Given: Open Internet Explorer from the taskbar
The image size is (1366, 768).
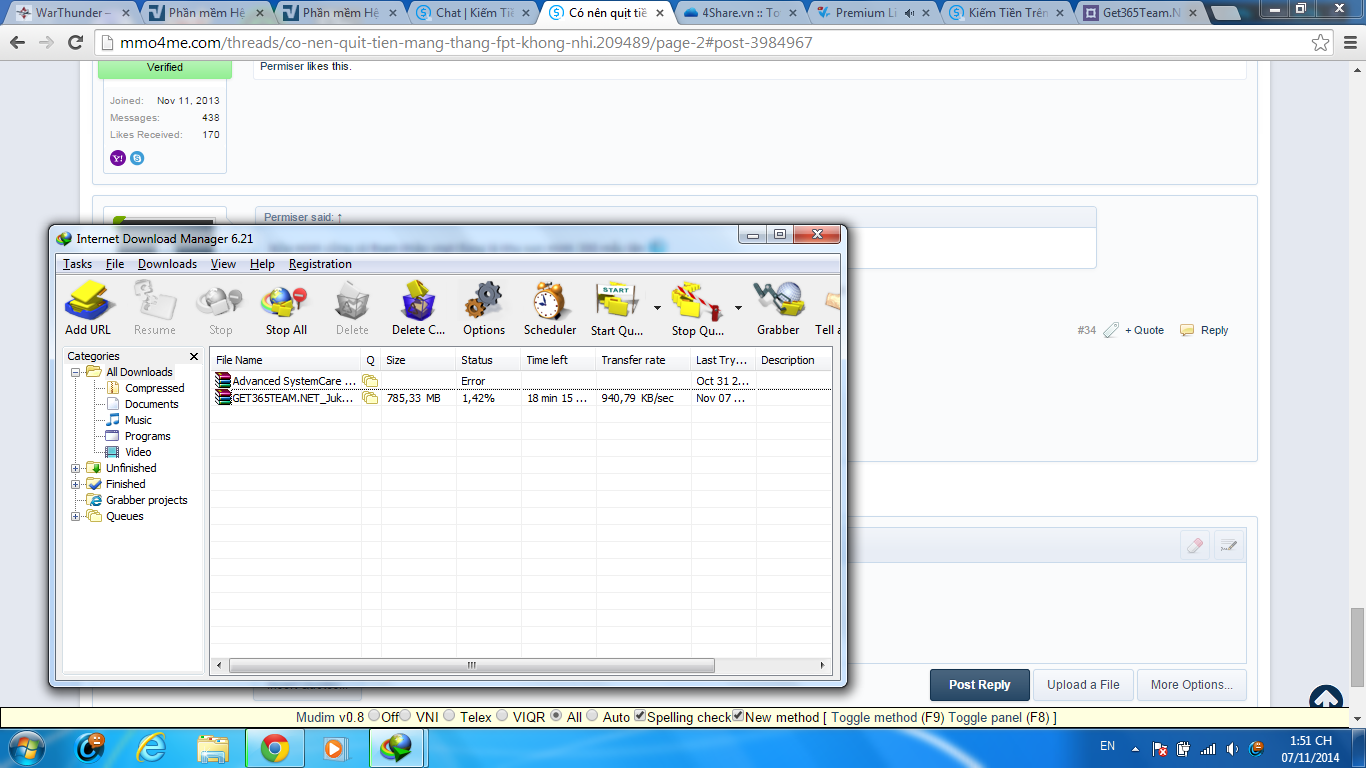Looking at the screenshot, I should click(x=152, y=748).
